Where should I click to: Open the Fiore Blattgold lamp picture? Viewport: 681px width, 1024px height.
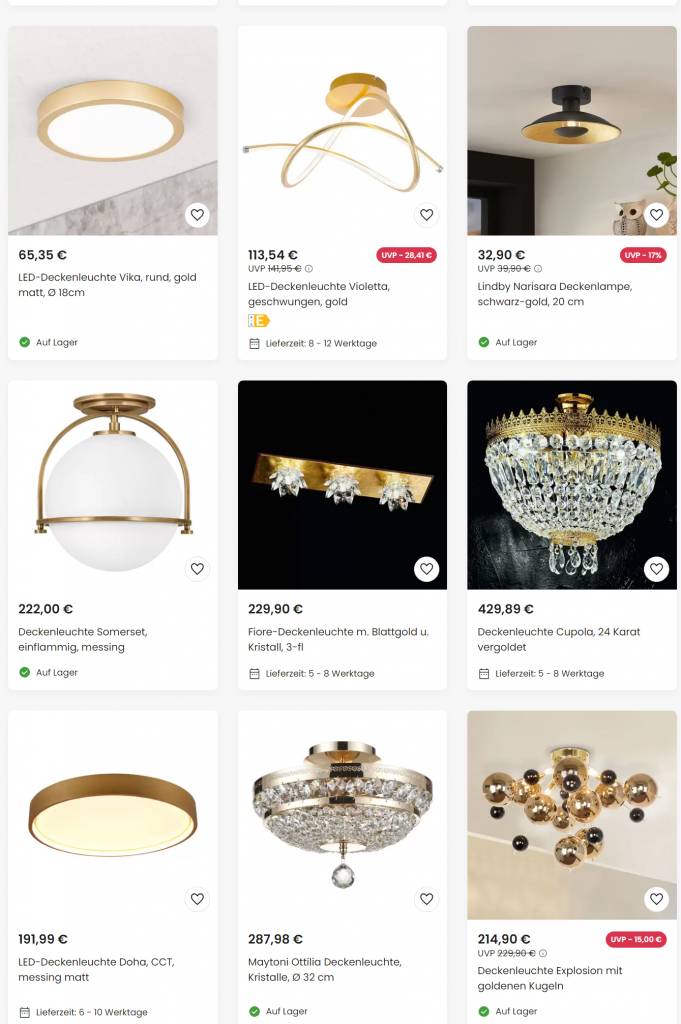(x=342, y=485)
